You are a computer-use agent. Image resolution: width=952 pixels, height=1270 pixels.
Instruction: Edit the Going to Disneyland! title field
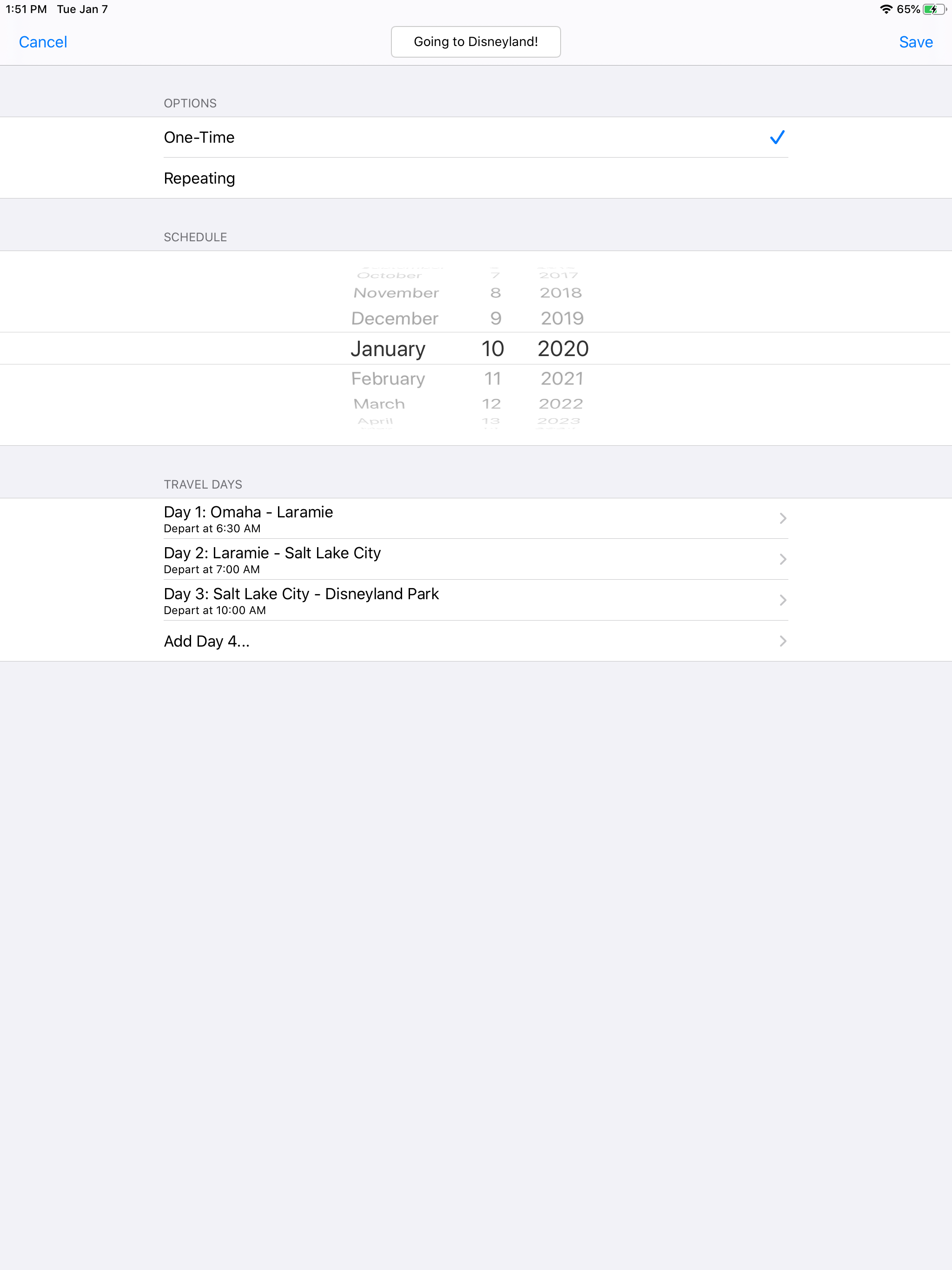[x=476, y=42]
